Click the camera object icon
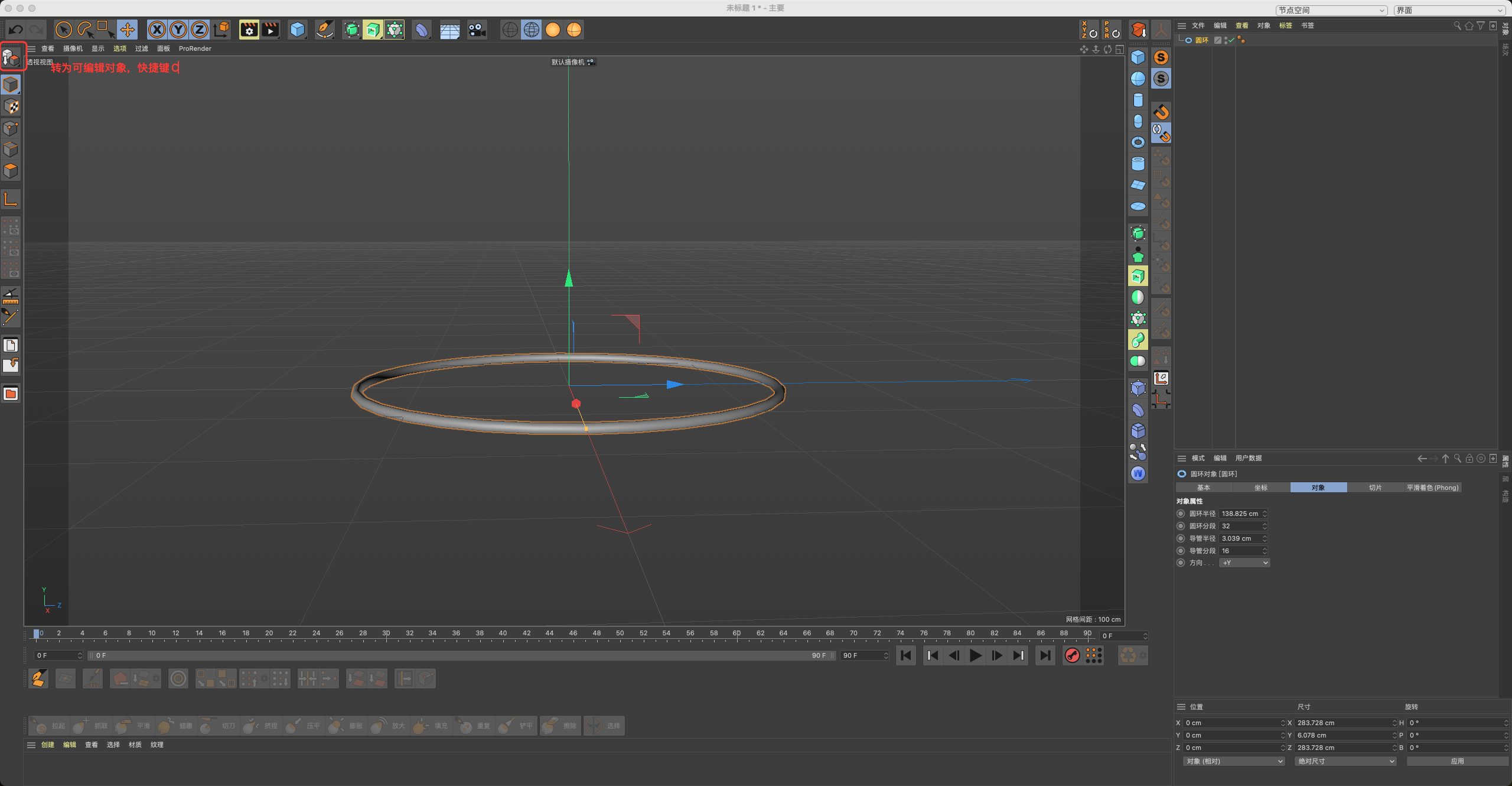This screenshot has width=1512, height=786. click(x=477, y=30)
